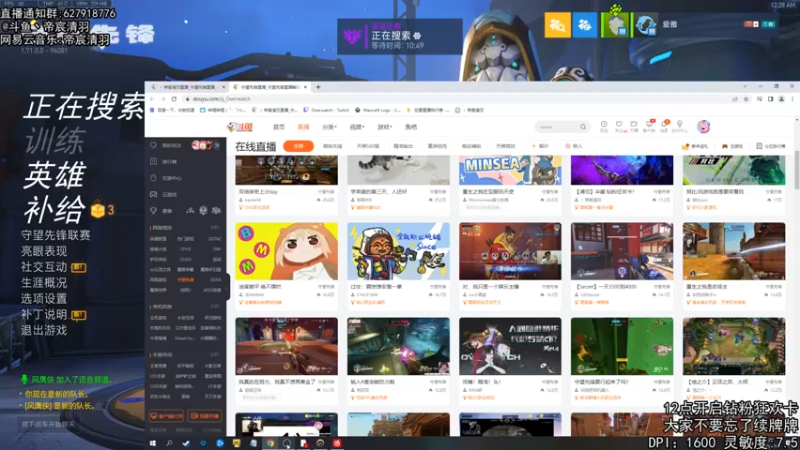Select DOTA2 in sidebar game list
This screenshot has height=450, width=800.
pyautogui.click(x=215, y=239)
